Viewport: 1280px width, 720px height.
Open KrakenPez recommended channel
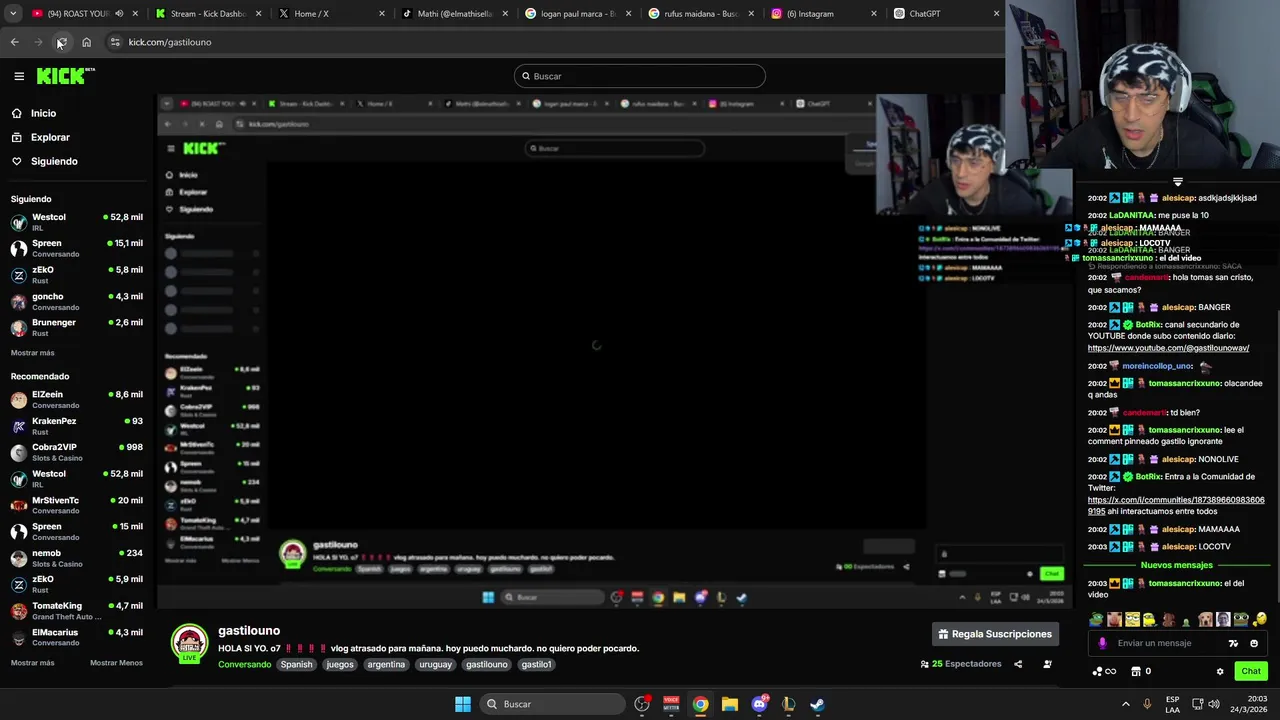coord(76,426)
